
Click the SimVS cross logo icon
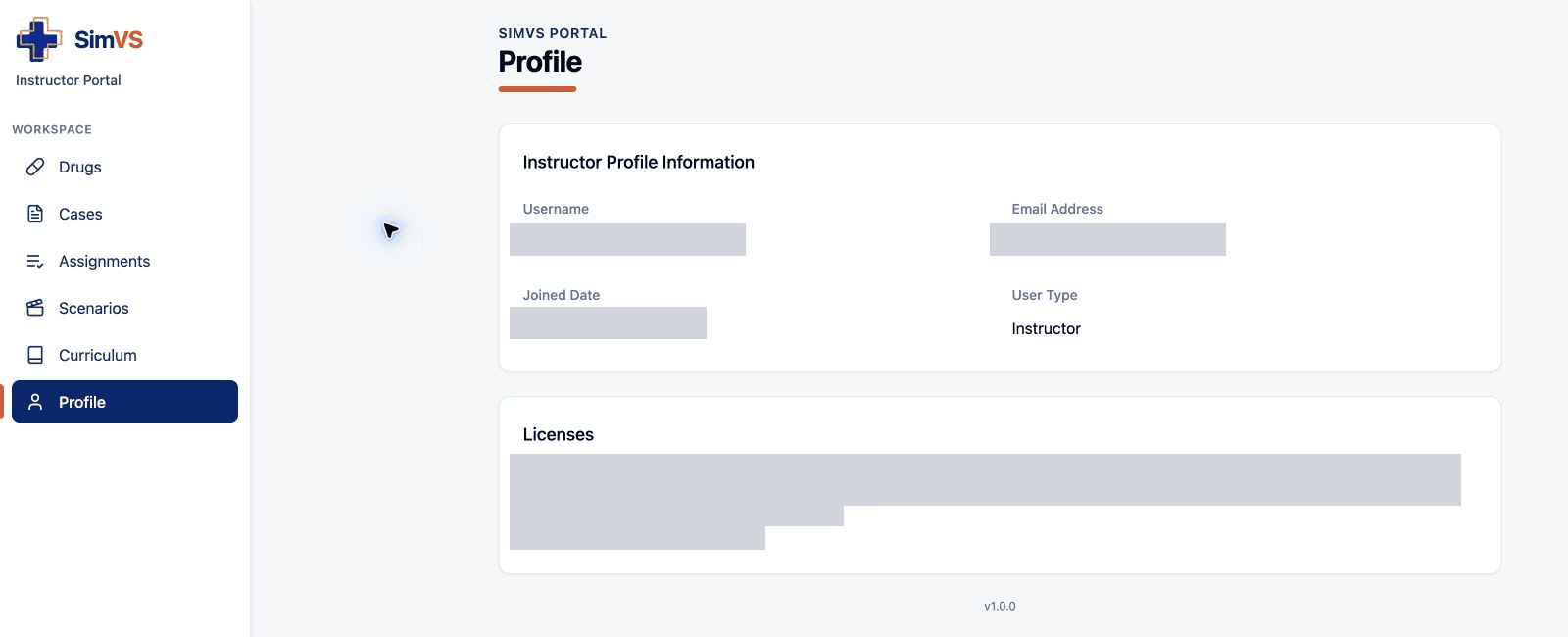coord(39,39)
